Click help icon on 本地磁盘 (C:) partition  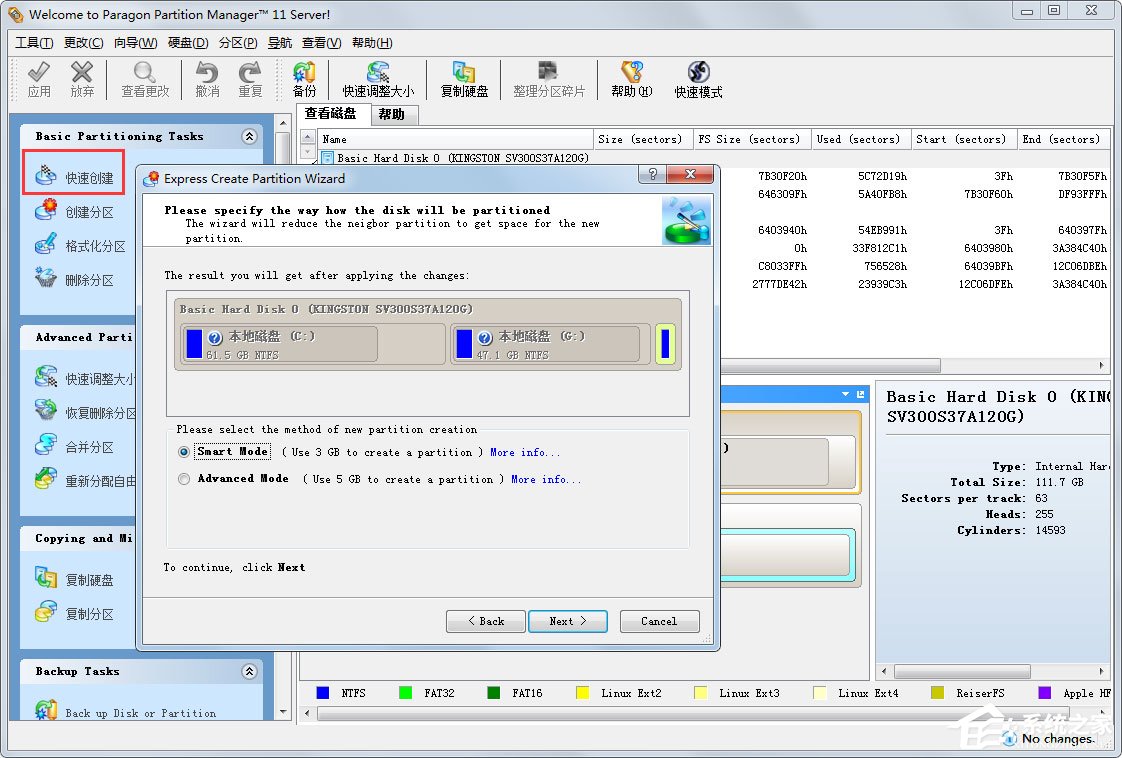pos(215,338)
